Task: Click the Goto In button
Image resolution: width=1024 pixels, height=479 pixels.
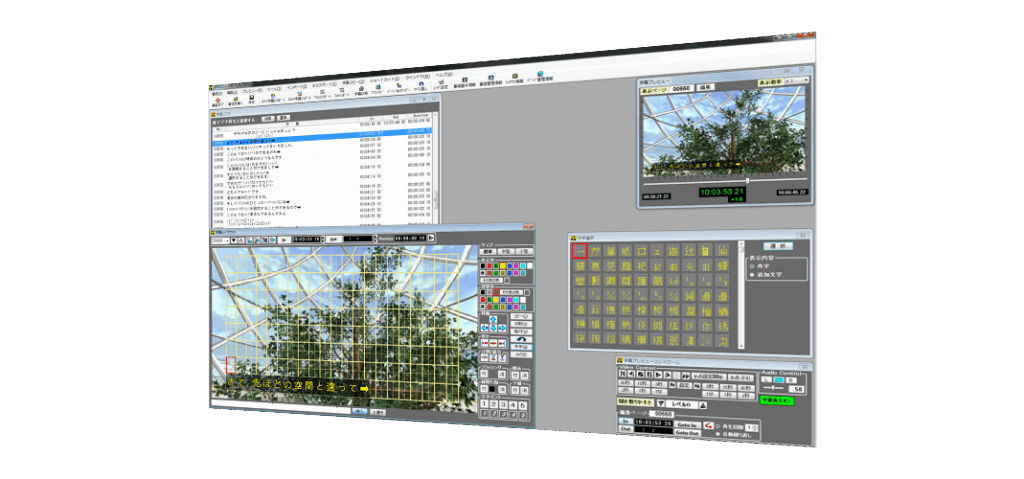Action: click(686, 425)
